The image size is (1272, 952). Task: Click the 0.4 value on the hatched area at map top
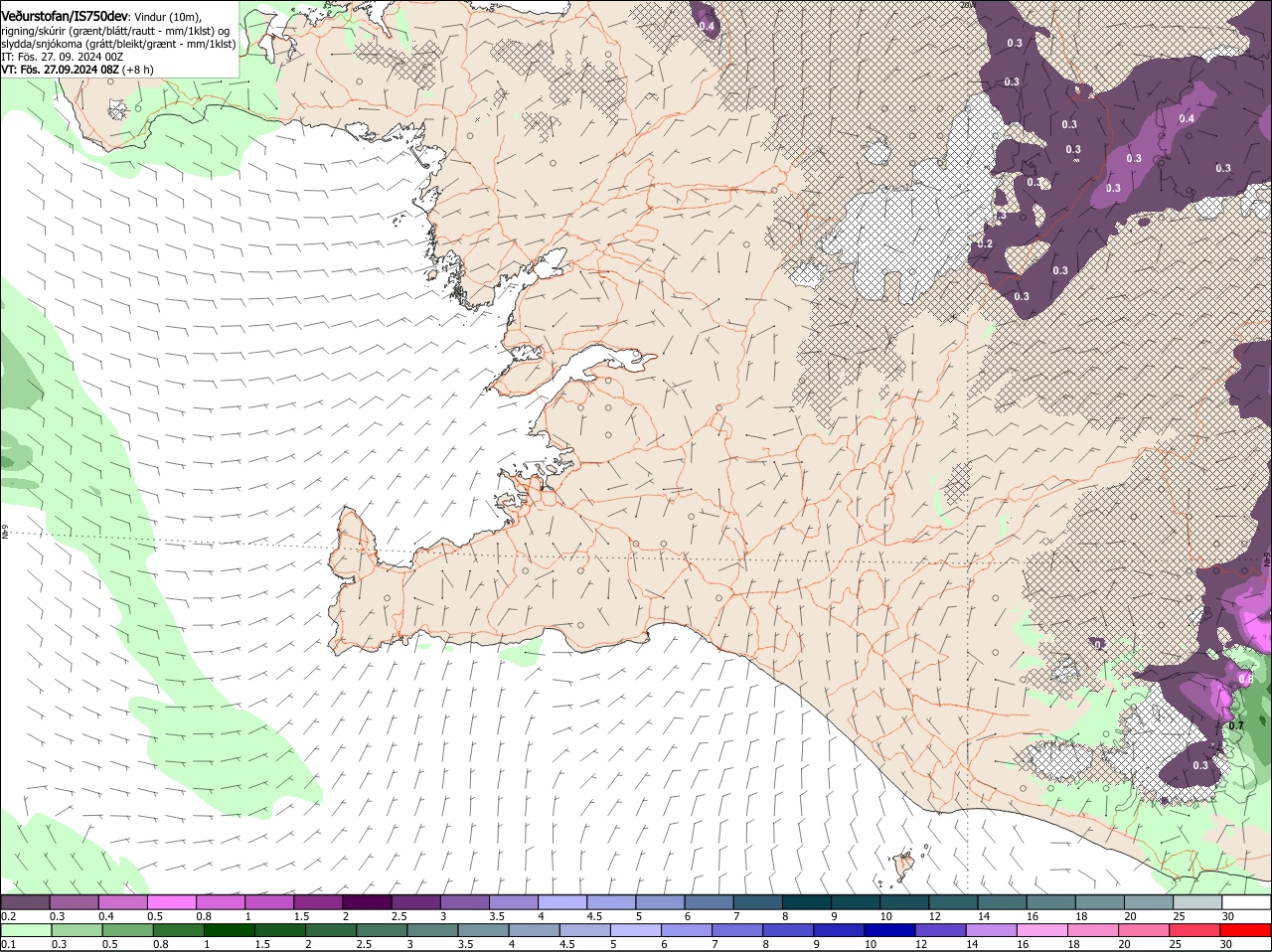coord(707,27)
